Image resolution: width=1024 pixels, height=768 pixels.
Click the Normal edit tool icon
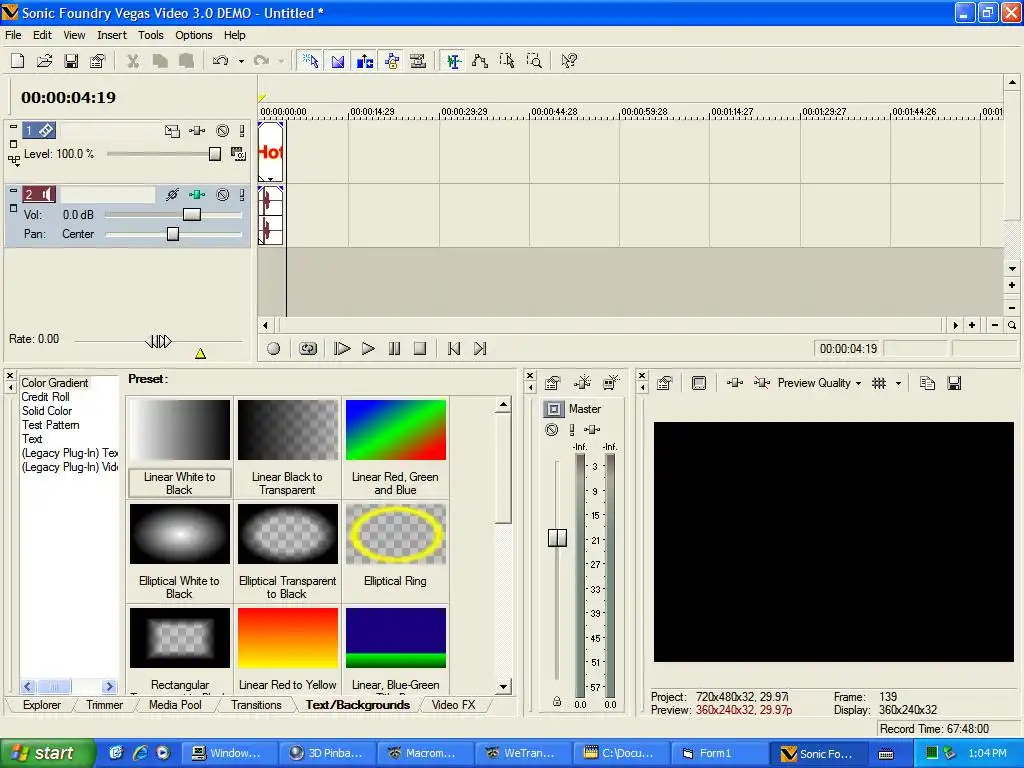click(x=453, y=61)
